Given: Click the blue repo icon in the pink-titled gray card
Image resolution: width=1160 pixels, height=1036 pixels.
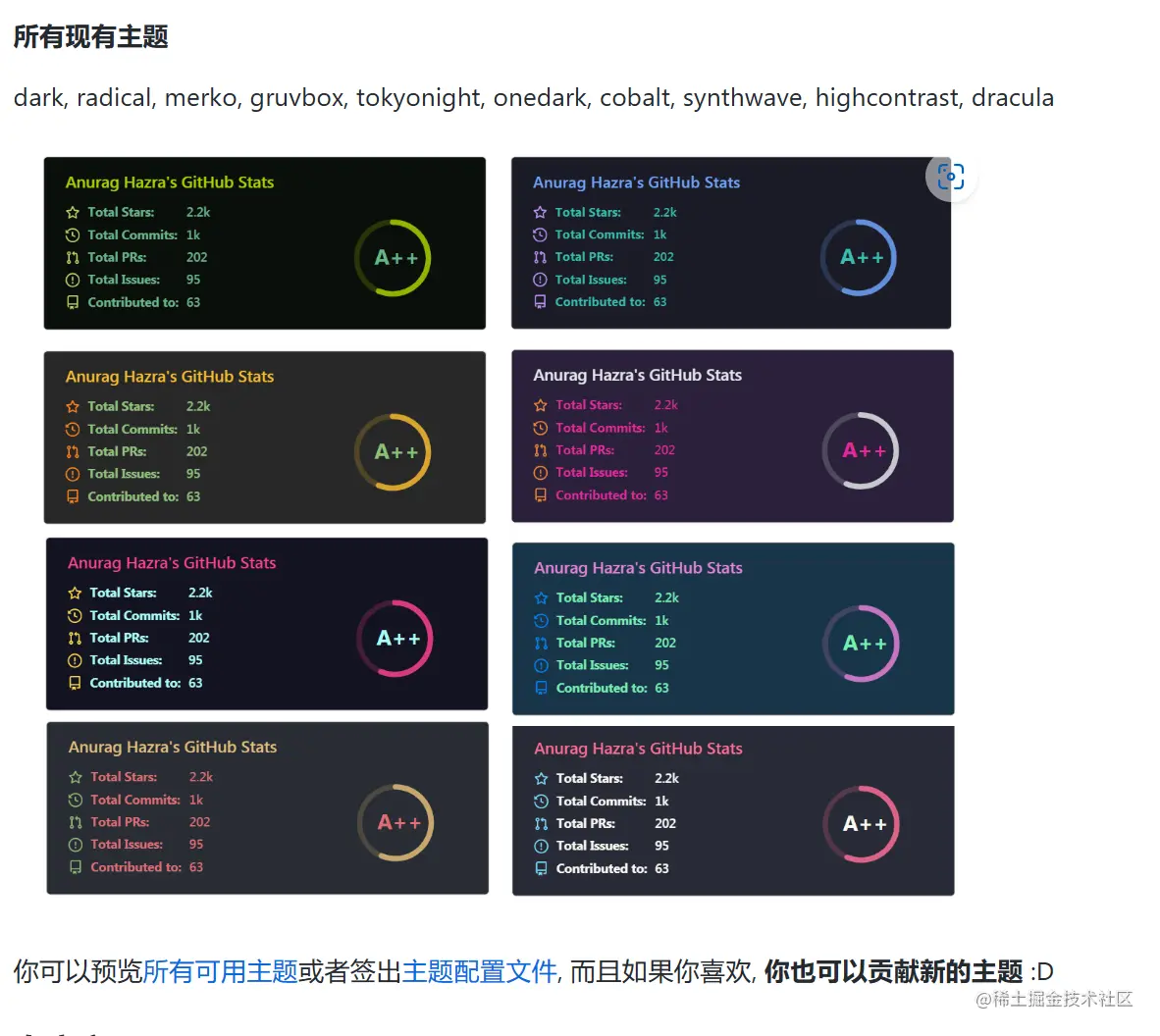Looking at the screenshot, I should coord(542,868).
